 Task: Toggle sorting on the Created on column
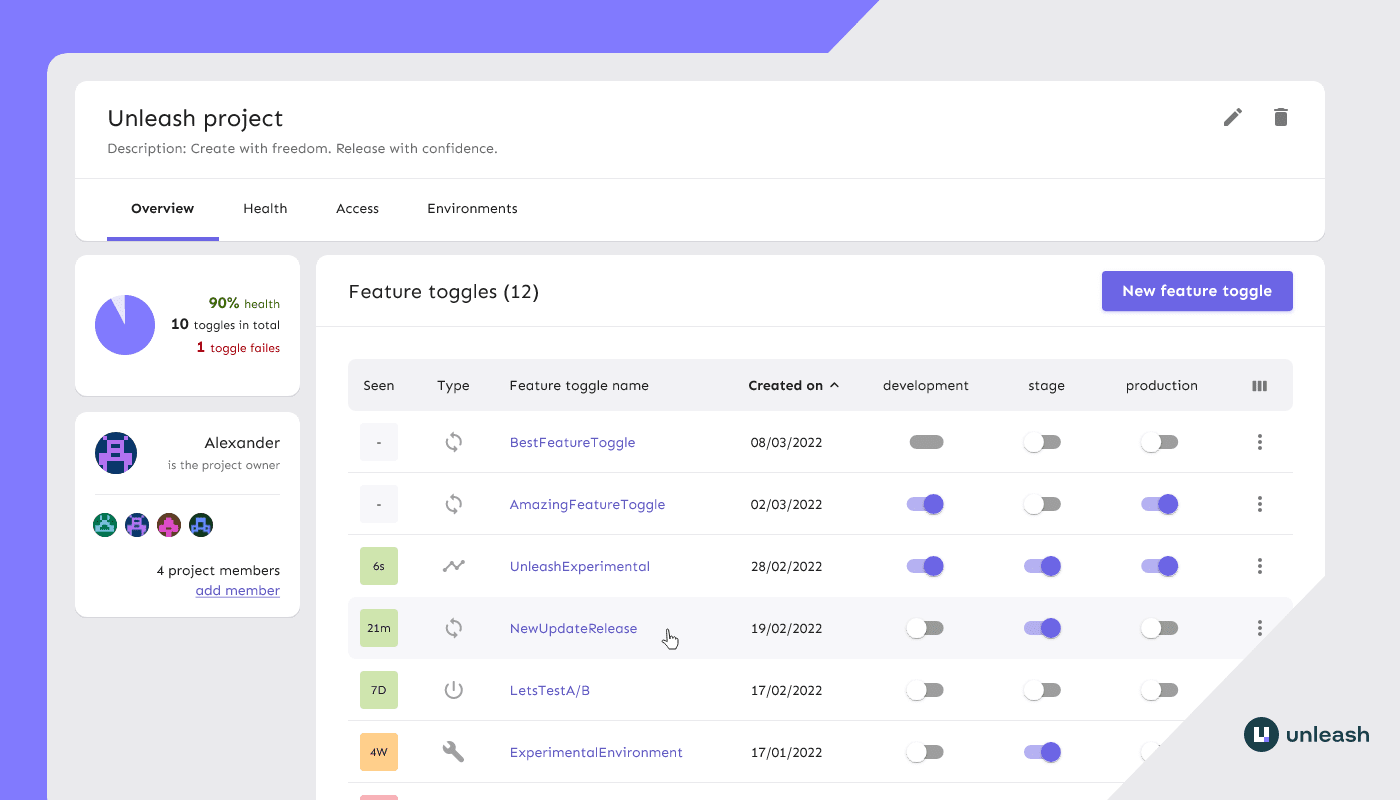[793, 385]
